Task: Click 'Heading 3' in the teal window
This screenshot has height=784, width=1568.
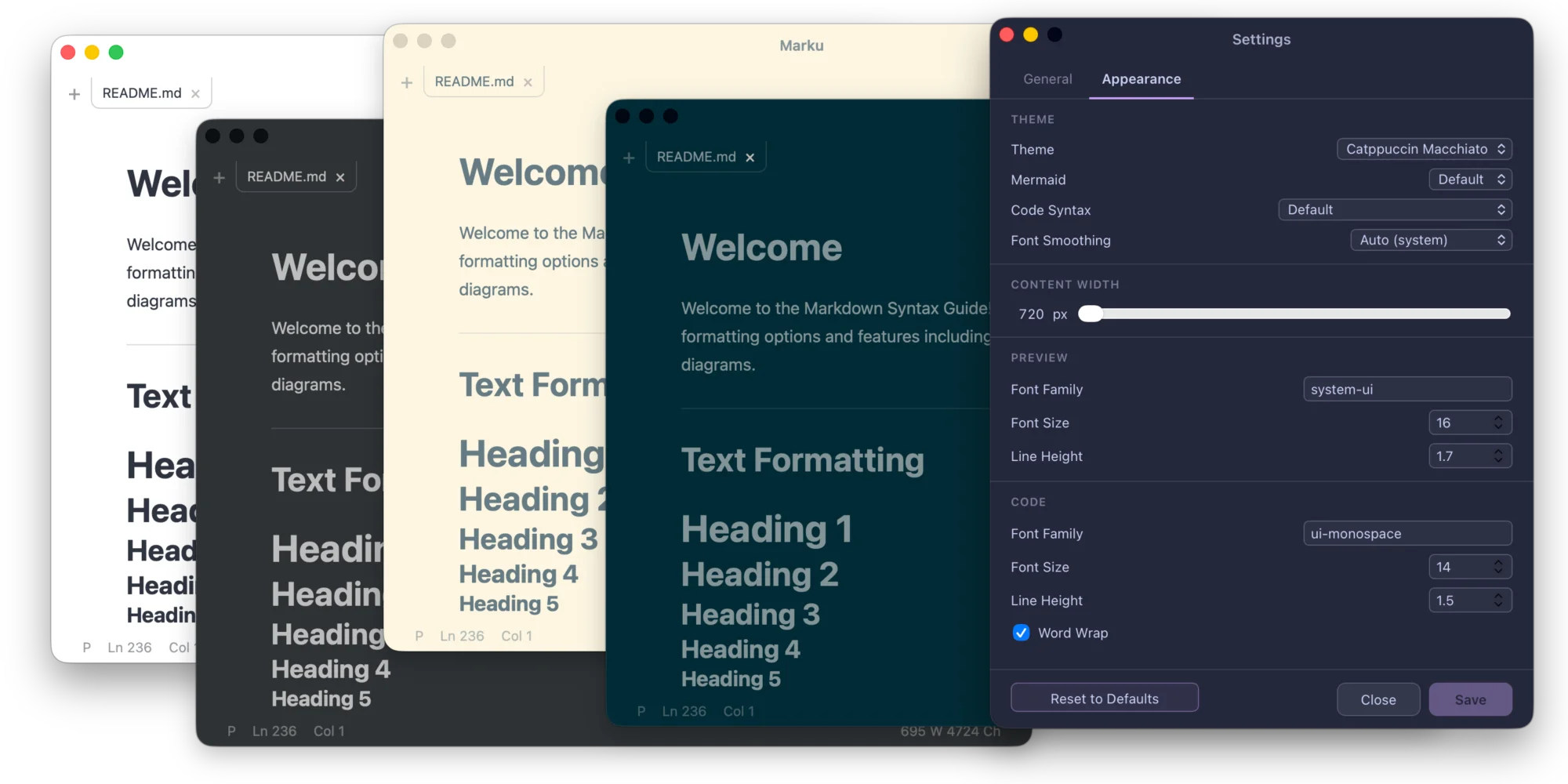Action: click(750, 615)
